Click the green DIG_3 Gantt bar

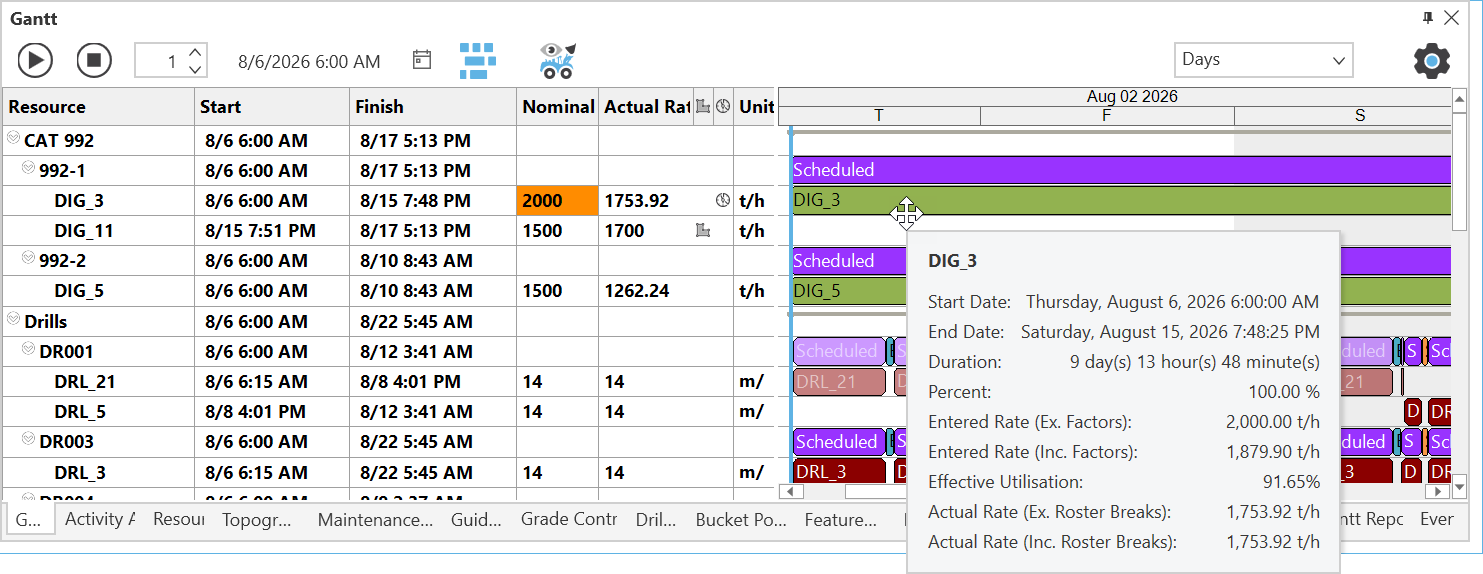(x=1120, y=200)
